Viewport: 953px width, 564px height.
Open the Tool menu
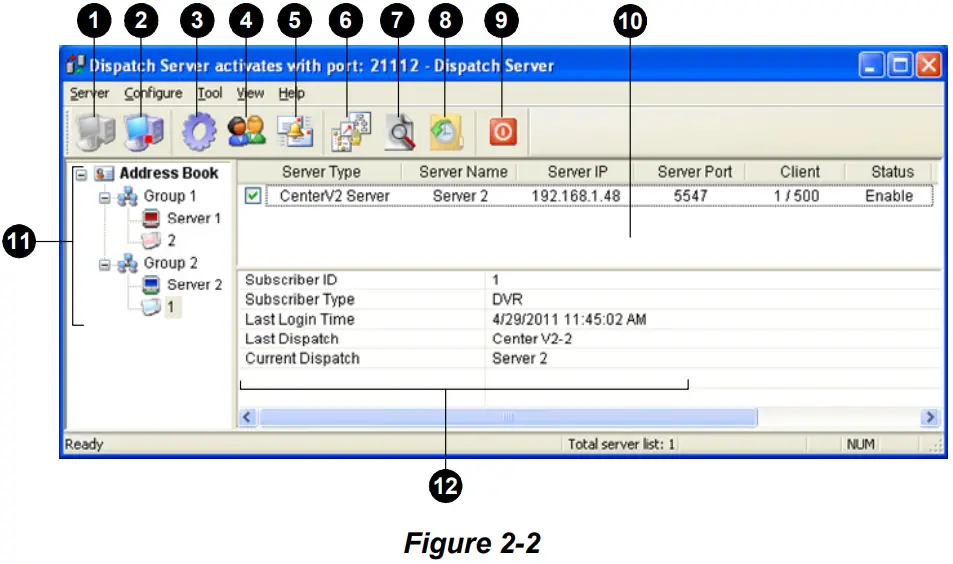tap(210, 93)
